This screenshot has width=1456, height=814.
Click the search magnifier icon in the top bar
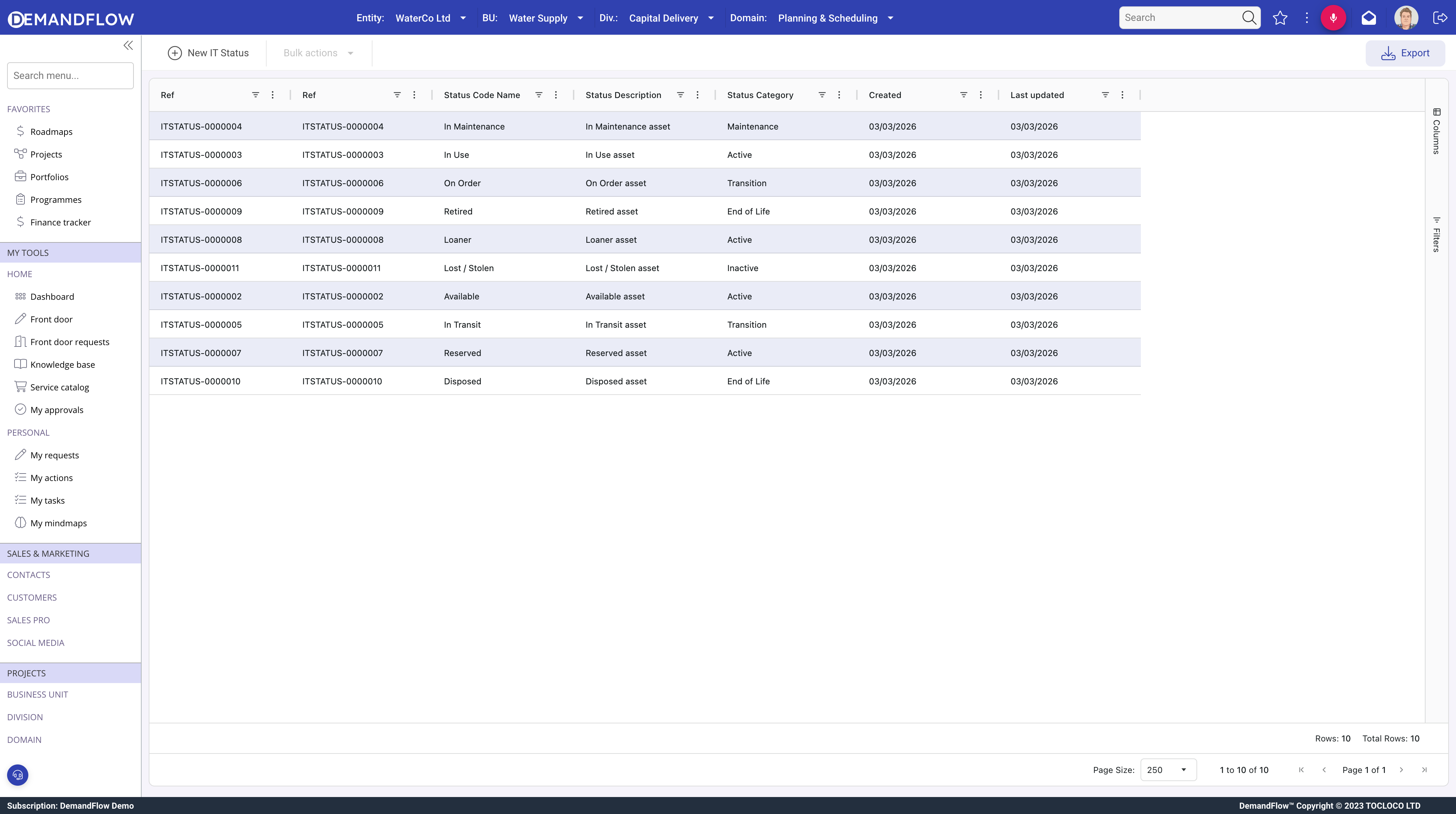(x=1249, y=17)
